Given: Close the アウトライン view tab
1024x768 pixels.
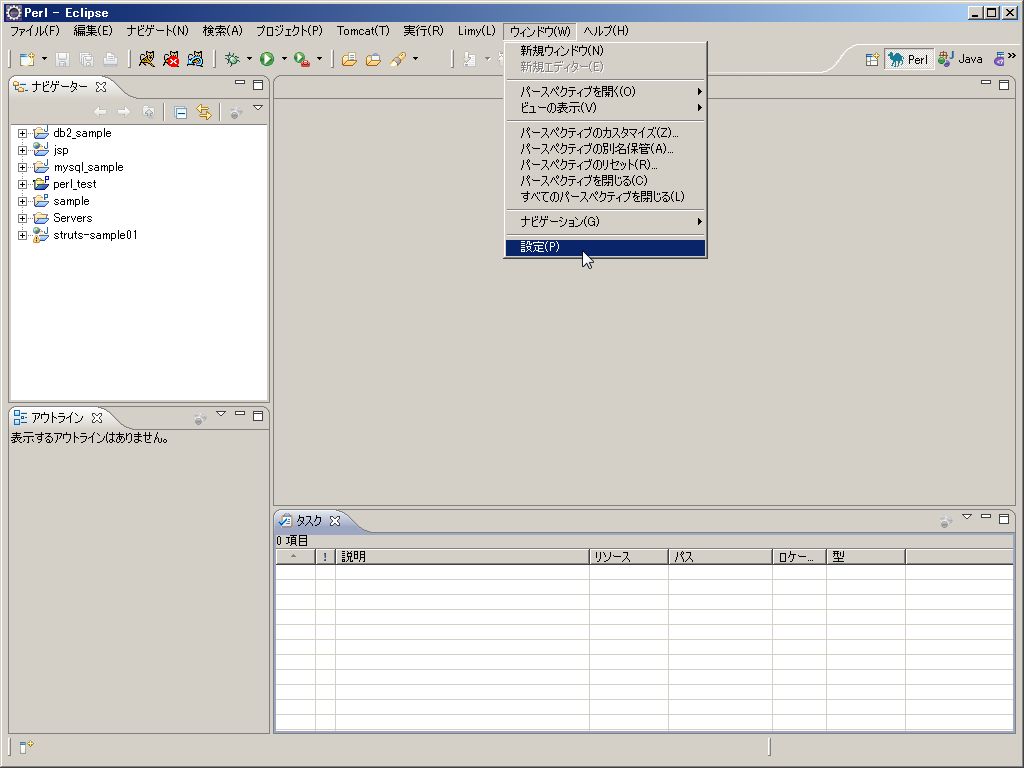Looking at the screenshot, I should [97, 417].
